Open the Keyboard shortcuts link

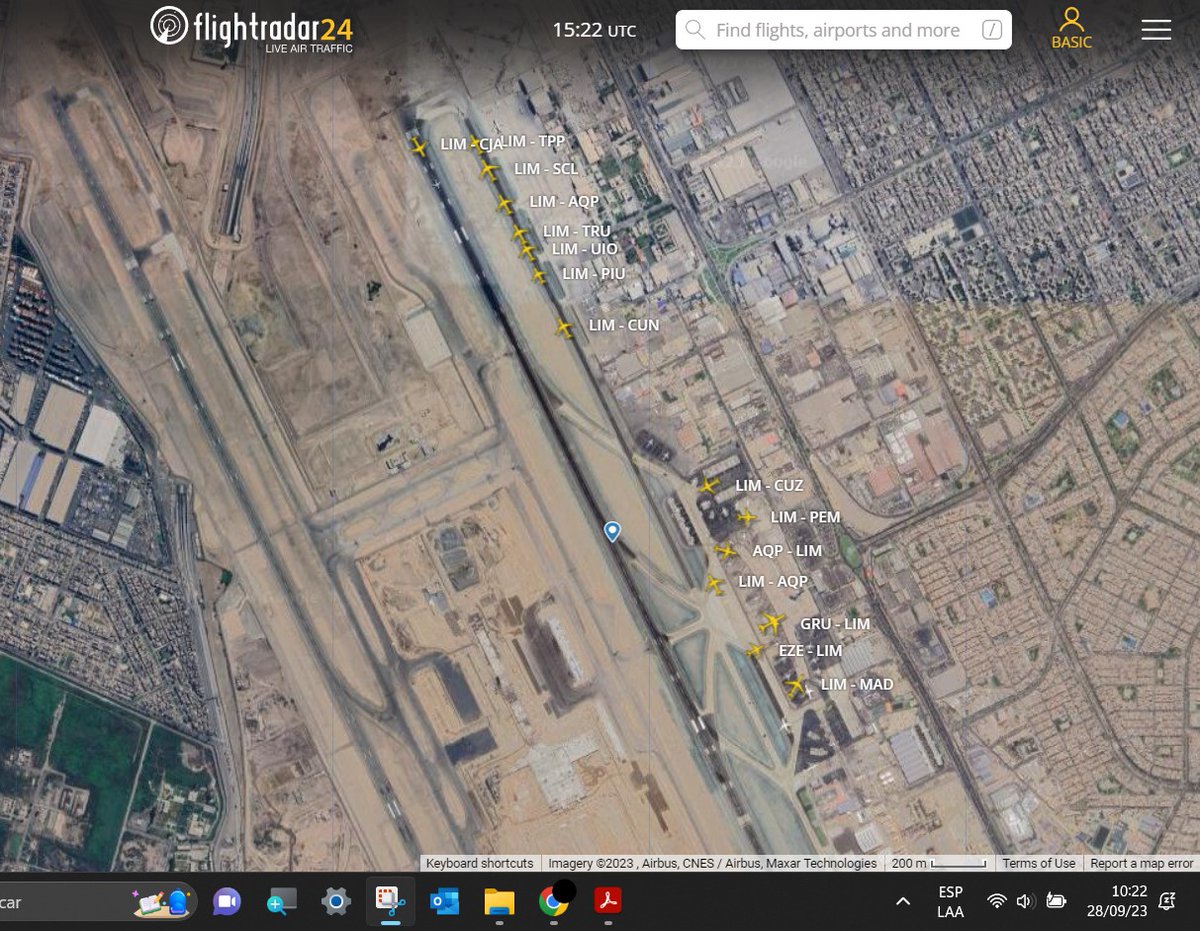[479, 863]
